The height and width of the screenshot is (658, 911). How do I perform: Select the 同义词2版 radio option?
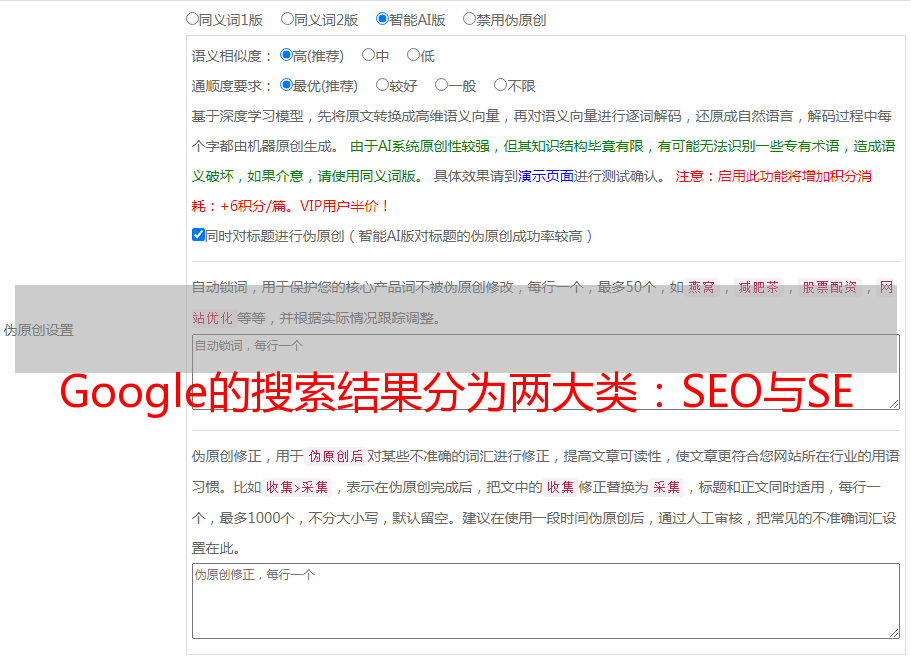(287, 19)
